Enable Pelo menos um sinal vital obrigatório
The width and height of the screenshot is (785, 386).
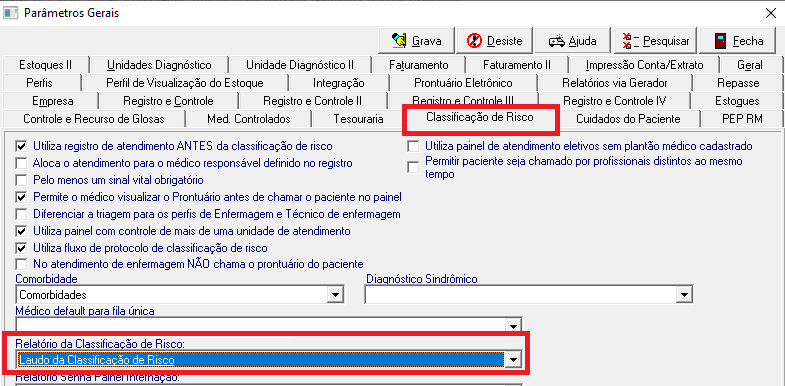pos(22,180)
